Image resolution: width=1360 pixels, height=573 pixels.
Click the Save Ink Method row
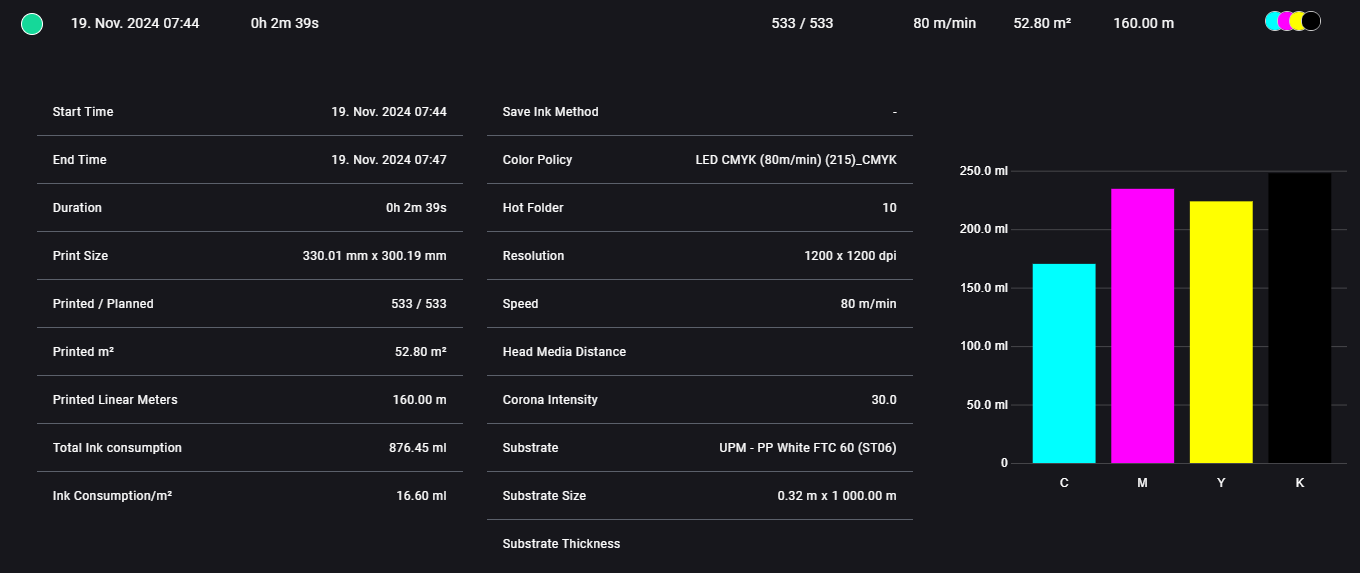click(699, 112)
